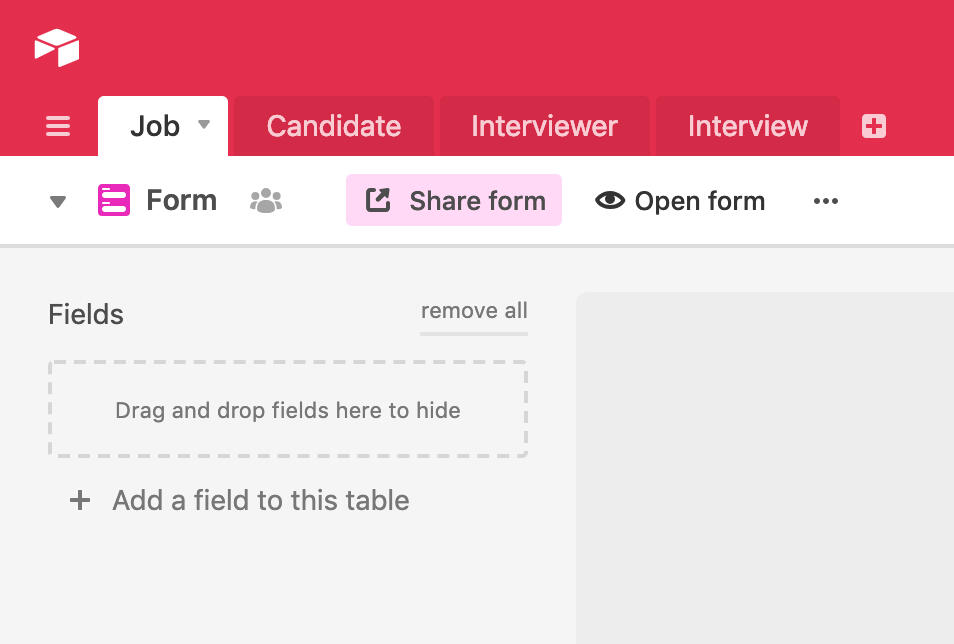Switch to the Interviewer tab
Screen dimensions: 954x644
[544, 126]
